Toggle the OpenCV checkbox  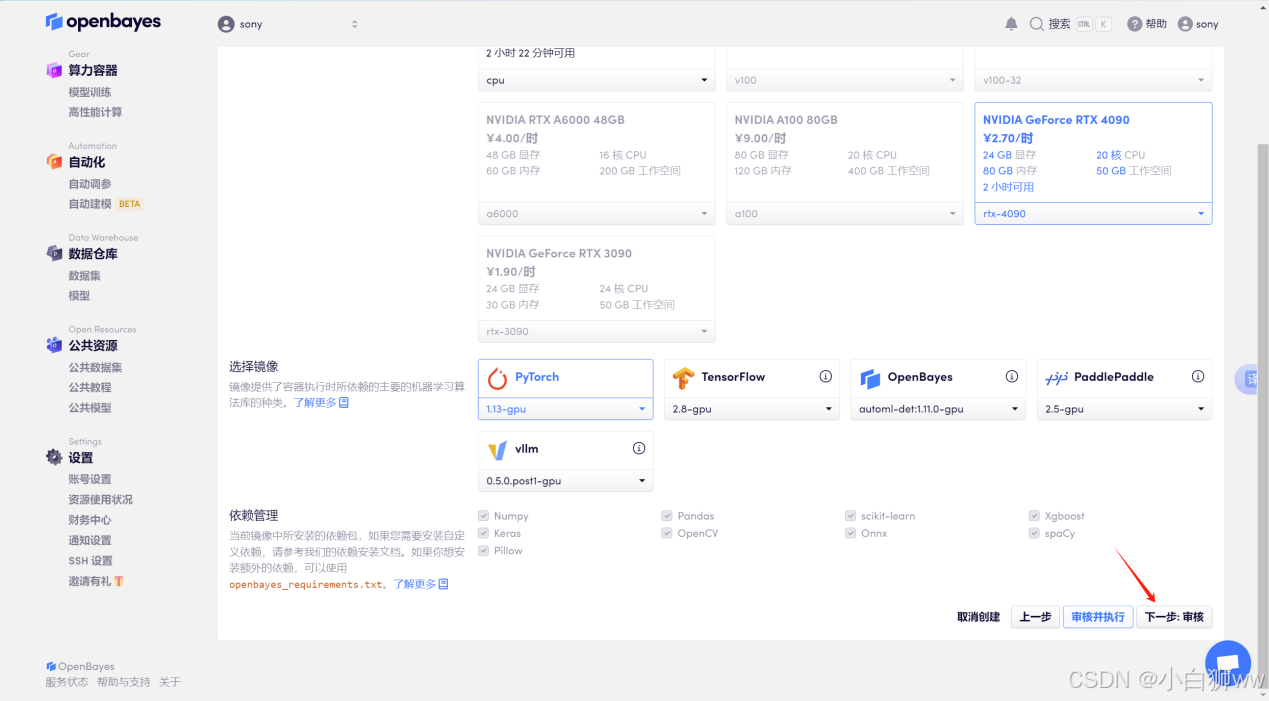pyautogui.click(x=667, y=533)
